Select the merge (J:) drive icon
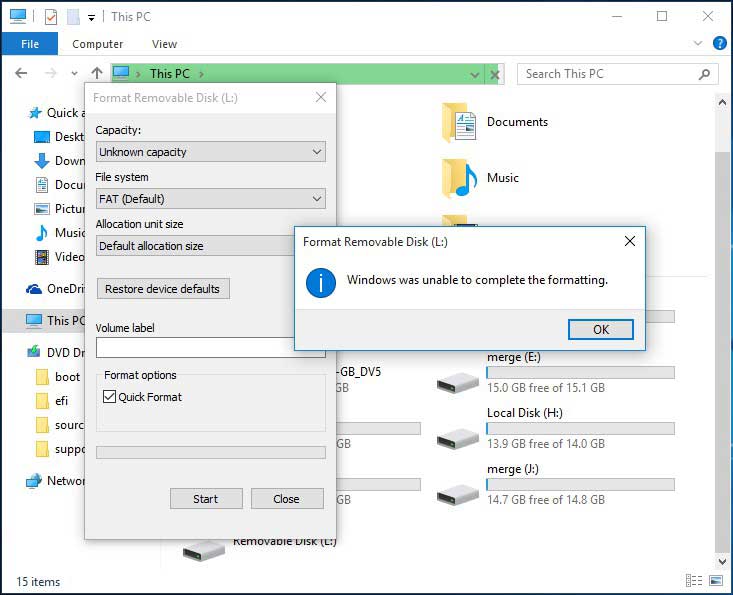Screen dimensions: 733x595 click(458, 495)
